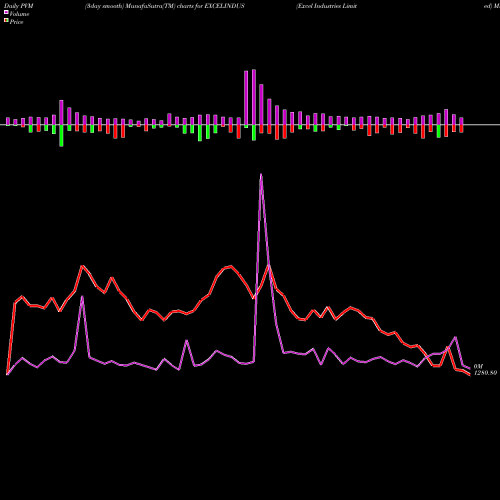Click the 'Daily PVM' title text

tap(19, 6)
